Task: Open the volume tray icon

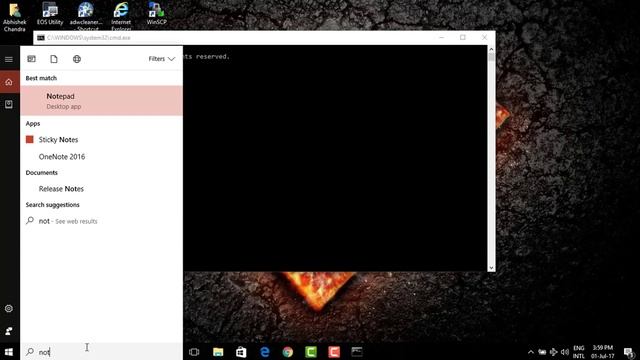Action: tap(565, 352)
